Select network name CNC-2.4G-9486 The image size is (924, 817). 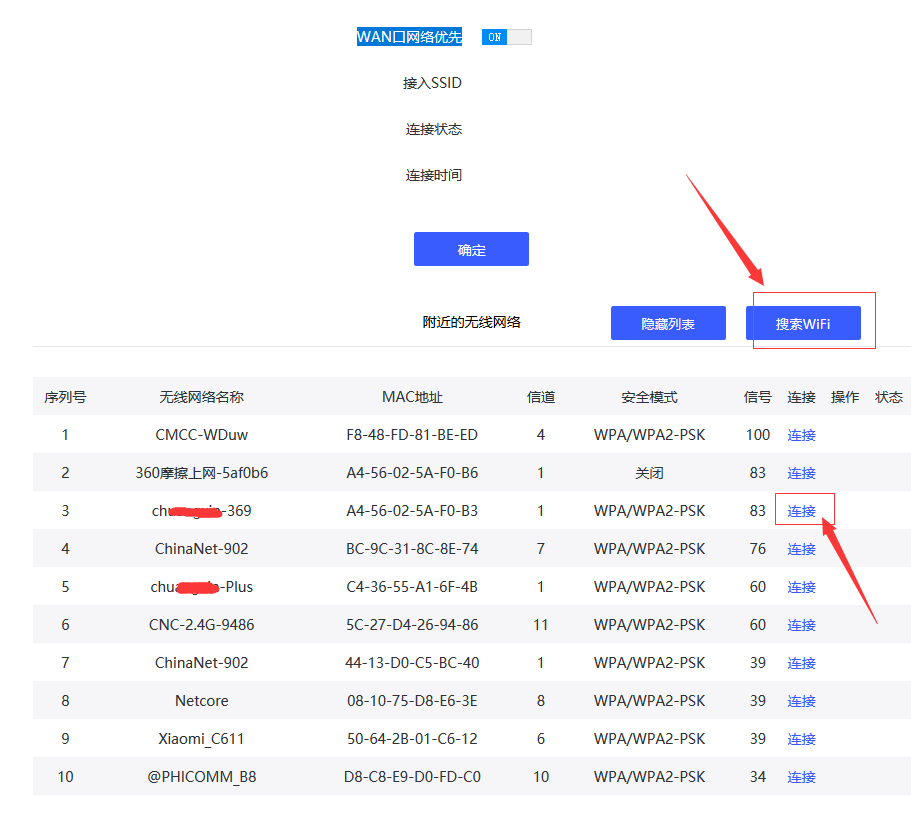coord(202,625)
